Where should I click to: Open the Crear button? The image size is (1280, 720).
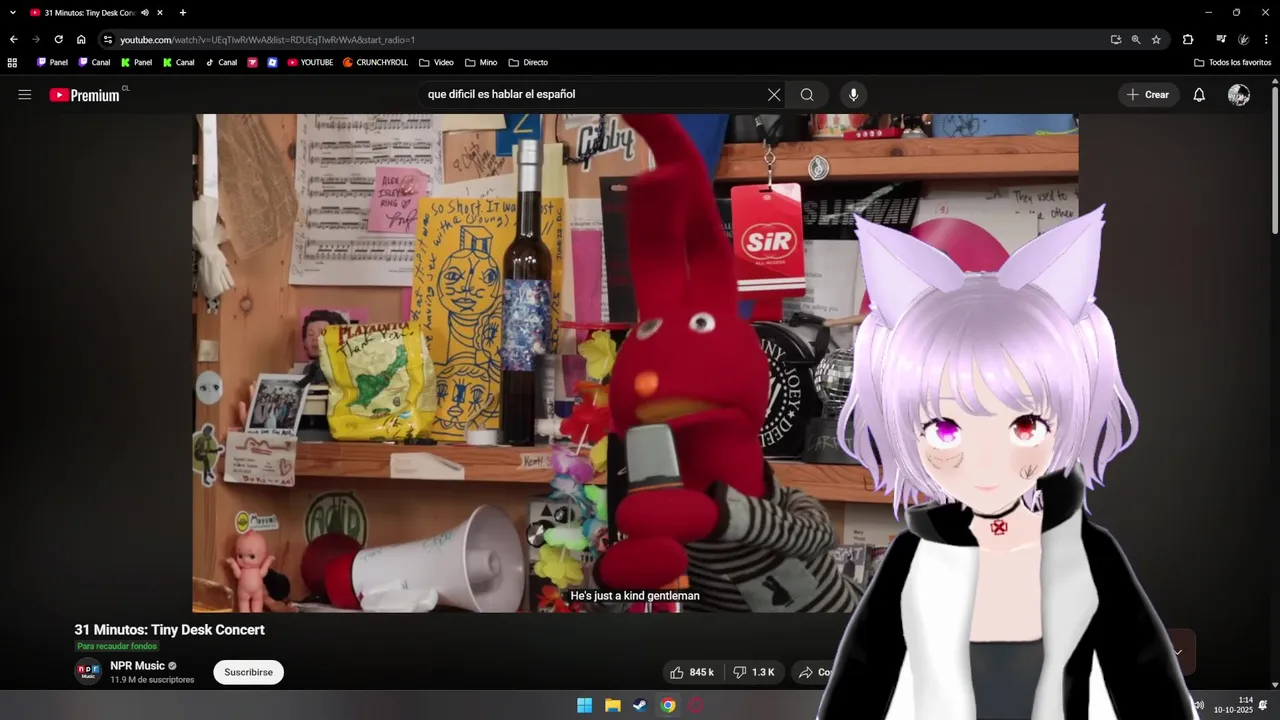click(x=1148, y=95)
